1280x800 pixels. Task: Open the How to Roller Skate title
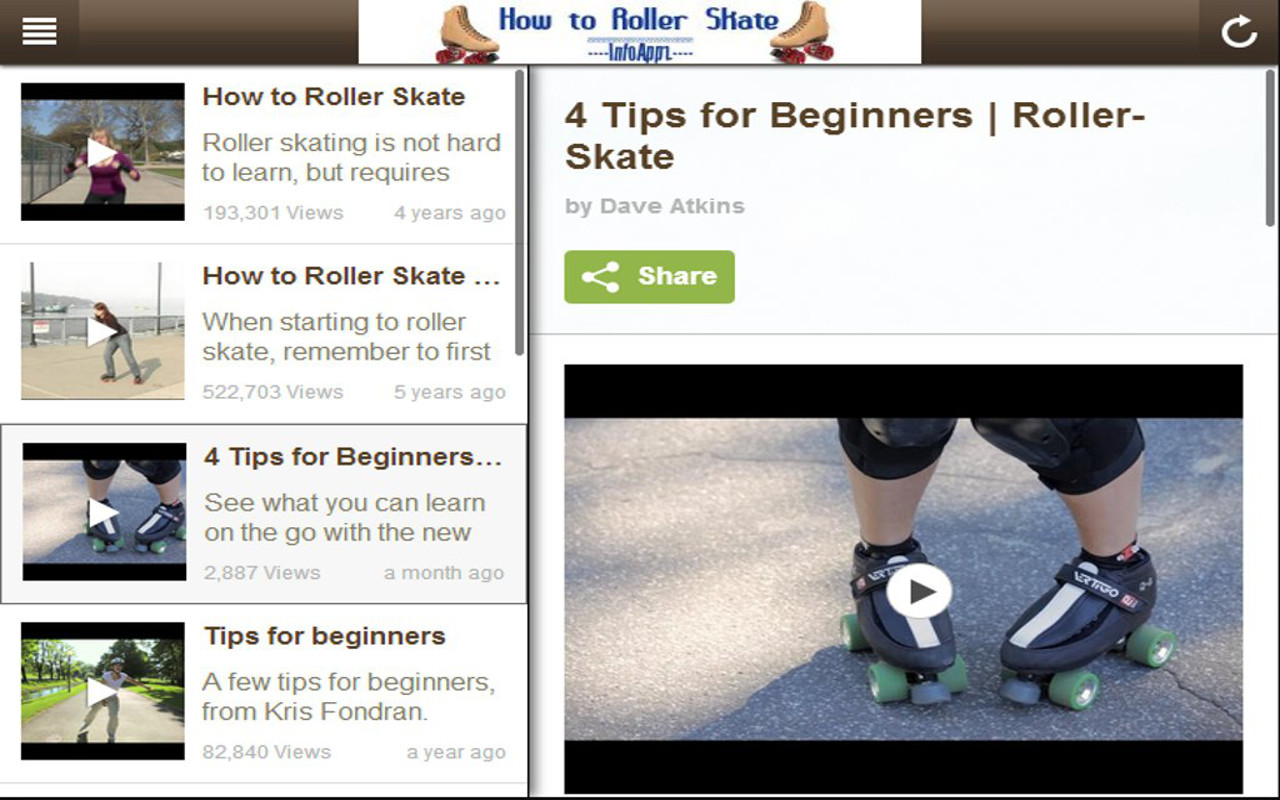tap(334, 97)
